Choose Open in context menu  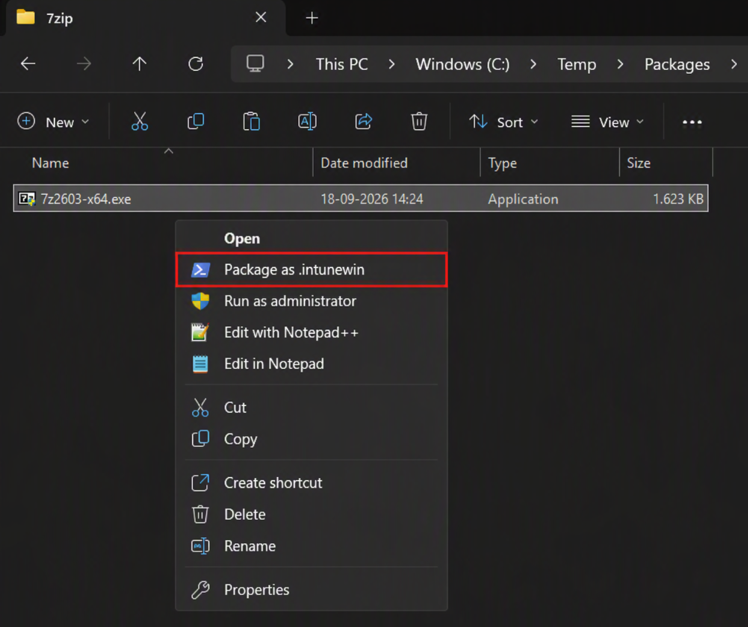(312, 238)
